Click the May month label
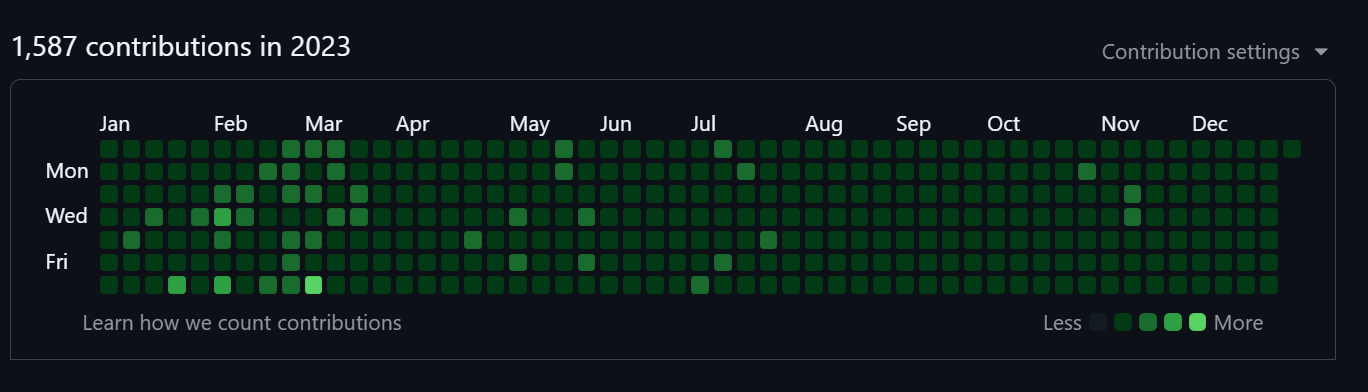 click(x=529, y=124)
